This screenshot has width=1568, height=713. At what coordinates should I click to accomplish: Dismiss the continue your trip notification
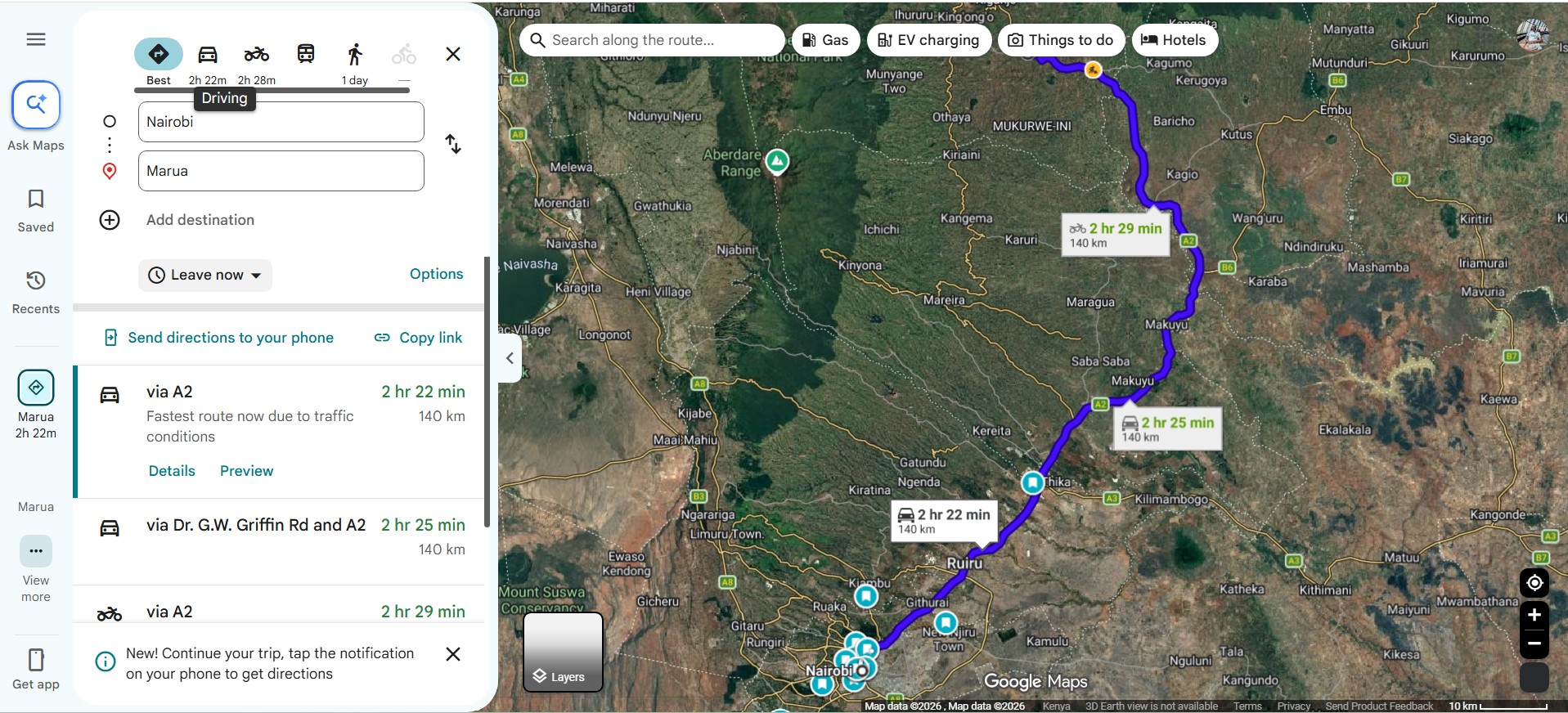(x=453, y=654)
